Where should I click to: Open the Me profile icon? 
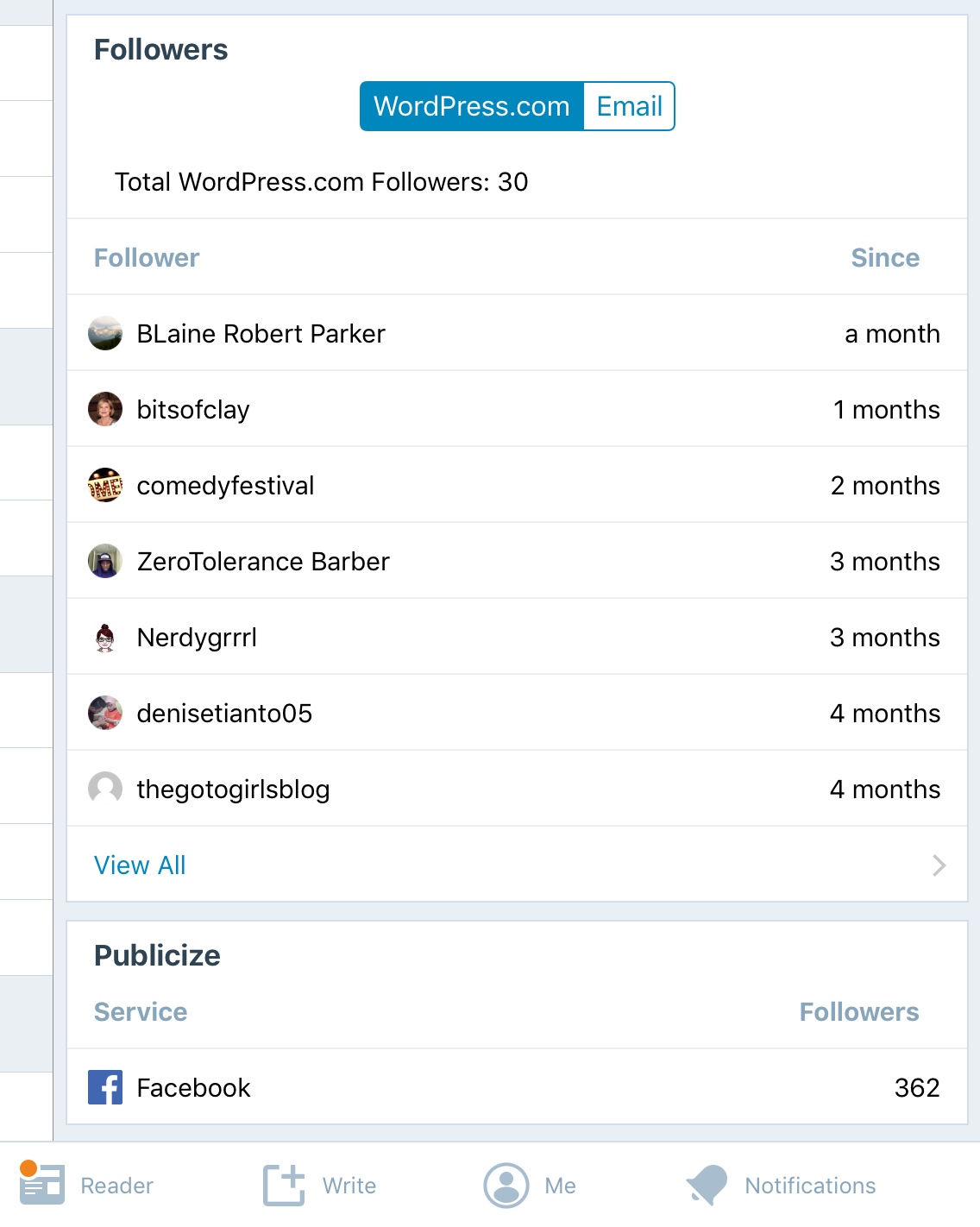[x=506, y=1185]
